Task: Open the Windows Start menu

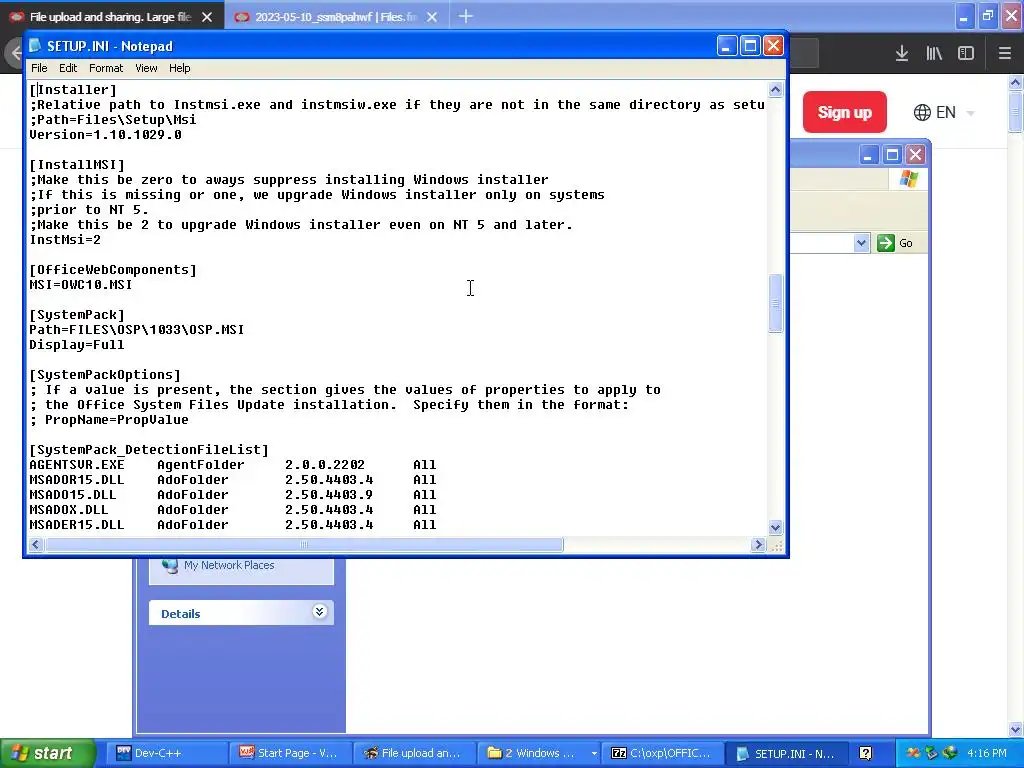Action: [x=47, y=753]
